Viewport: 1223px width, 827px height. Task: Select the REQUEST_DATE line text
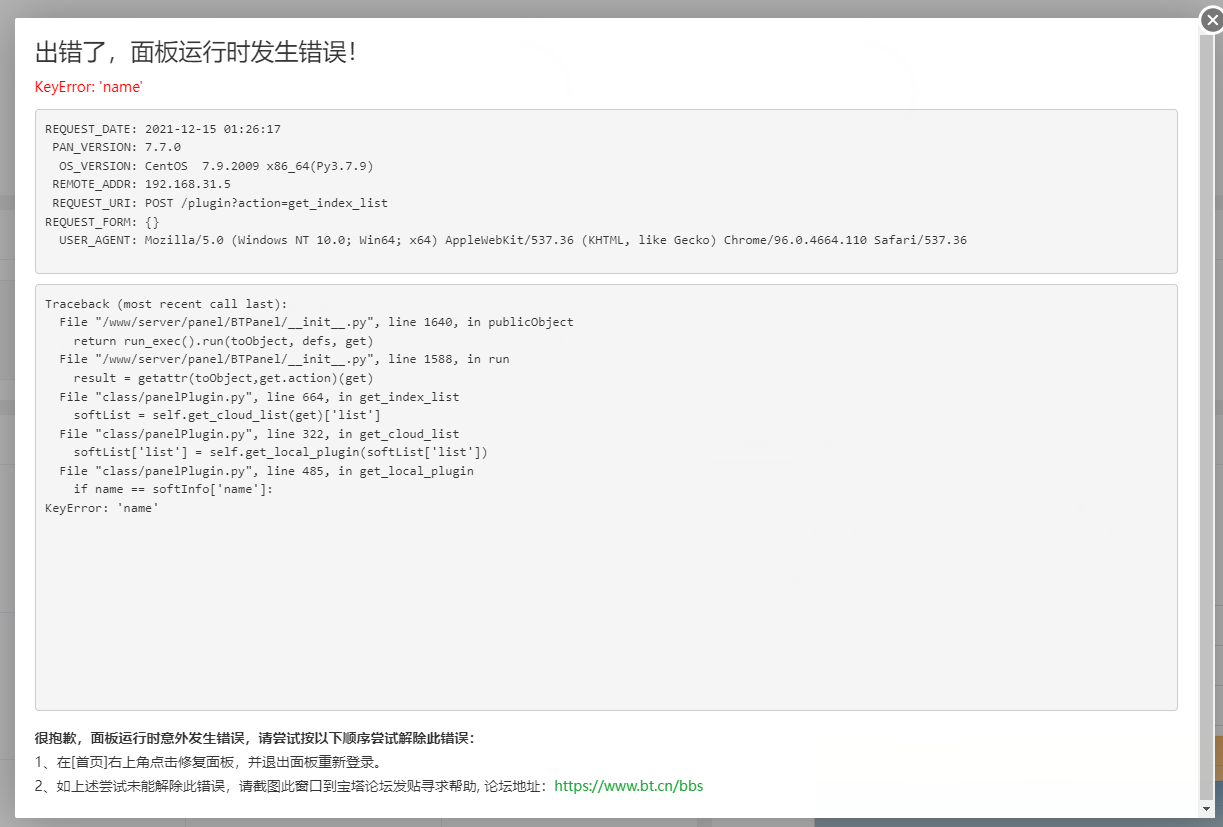163,129
